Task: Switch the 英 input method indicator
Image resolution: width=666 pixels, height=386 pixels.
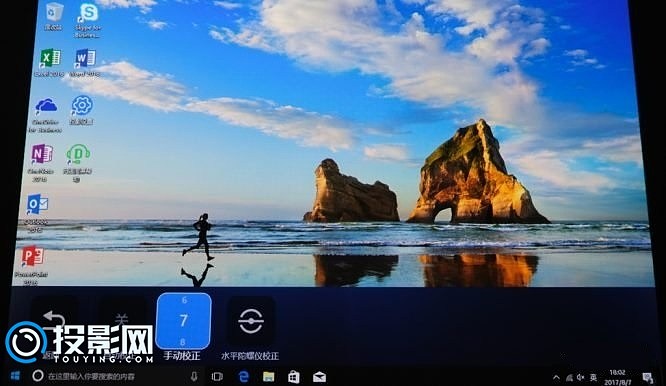Action: coord(593,377)
